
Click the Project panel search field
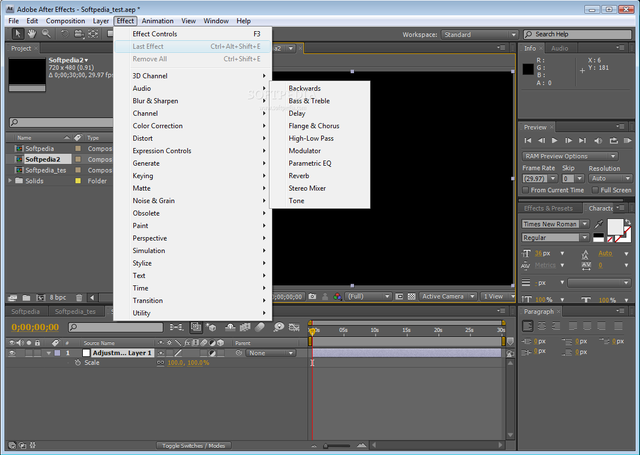[61, 122]
